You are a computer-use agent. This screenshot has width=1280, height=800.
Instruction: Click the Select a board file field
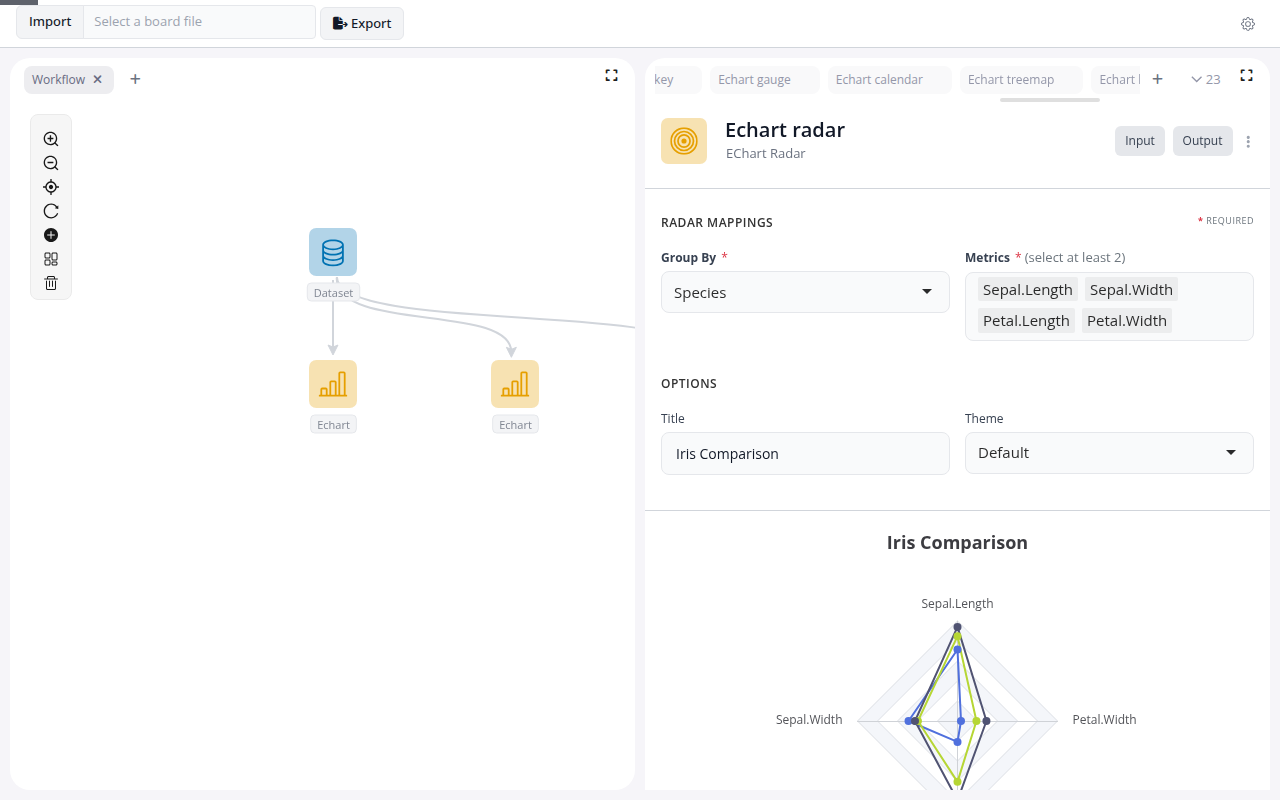[199, 21]
